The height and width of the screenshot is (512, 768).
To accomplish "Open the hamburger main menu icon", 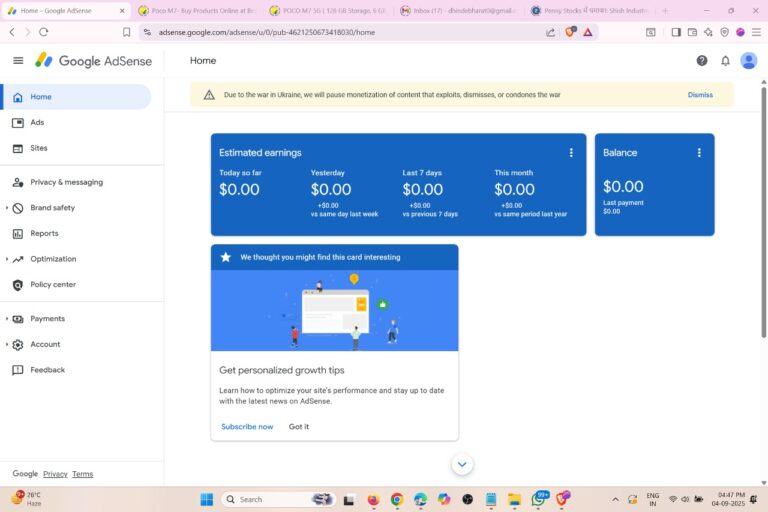I will click(x=18, y=61).
